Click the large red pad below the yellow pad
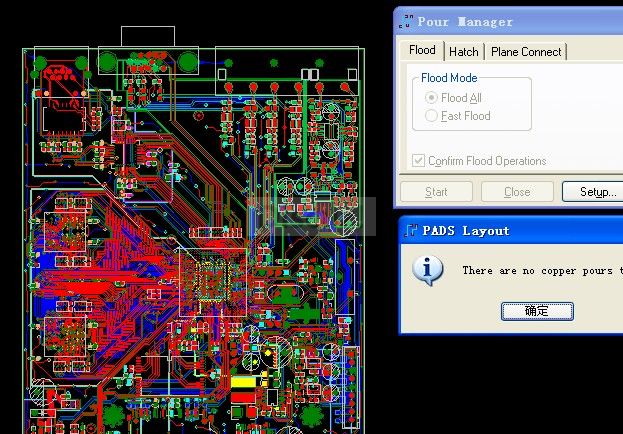Image resolution: width=623 pixels, height=434 pixels. coord(243,397)
